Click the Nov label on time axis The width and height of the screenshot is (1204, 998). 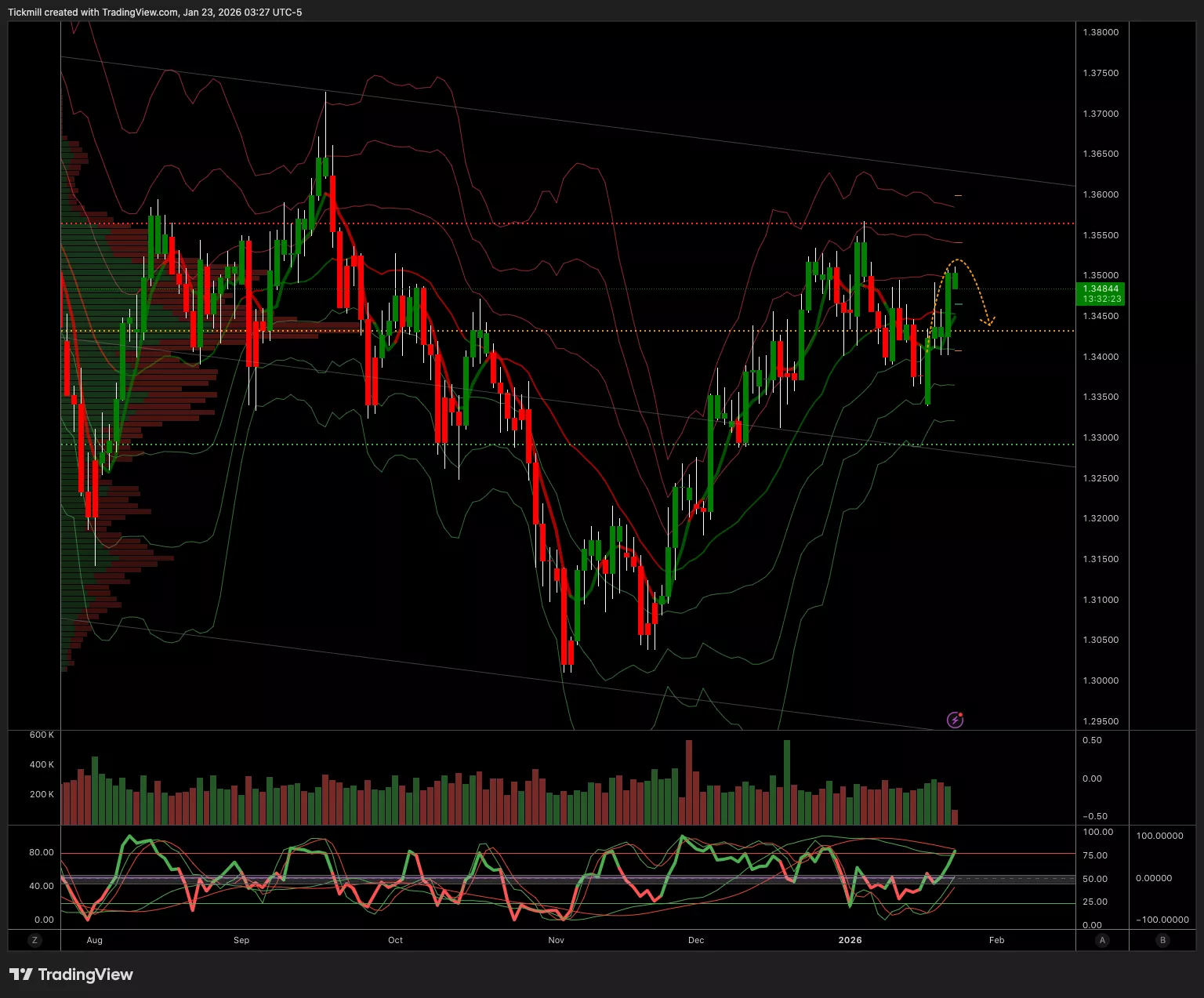556,940
